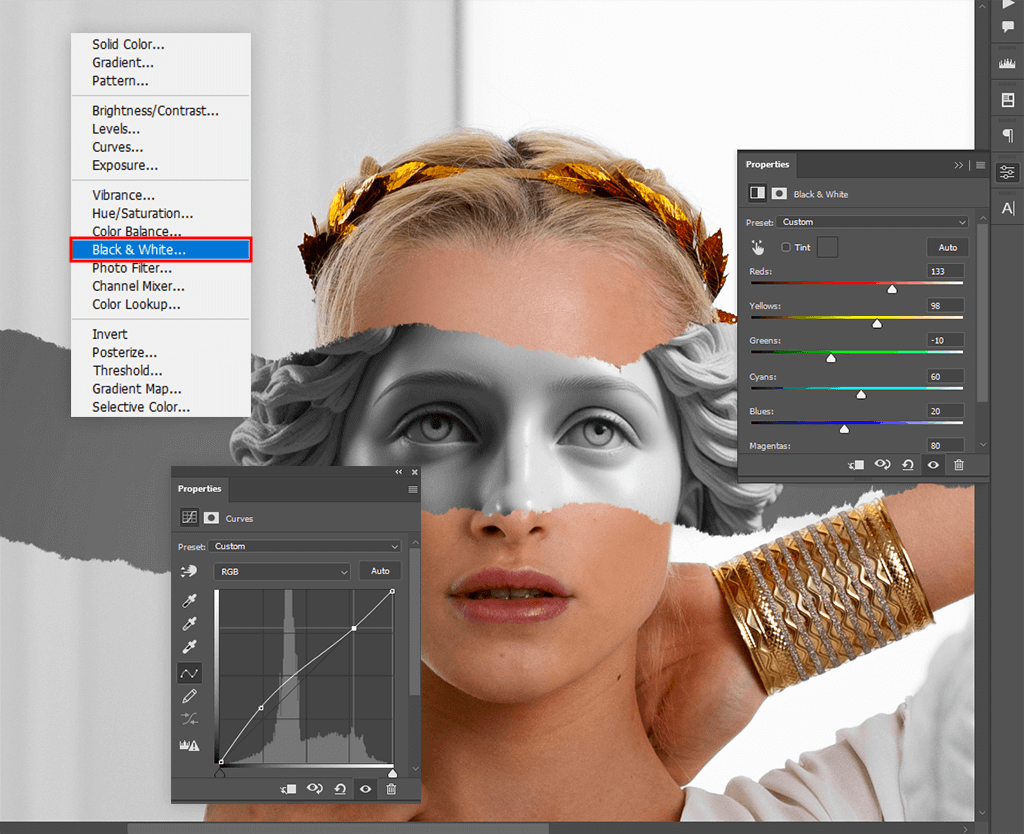Select the pencil draw-curve tool
Viewport: 1024px width, 834px height.
click(189, 696)
